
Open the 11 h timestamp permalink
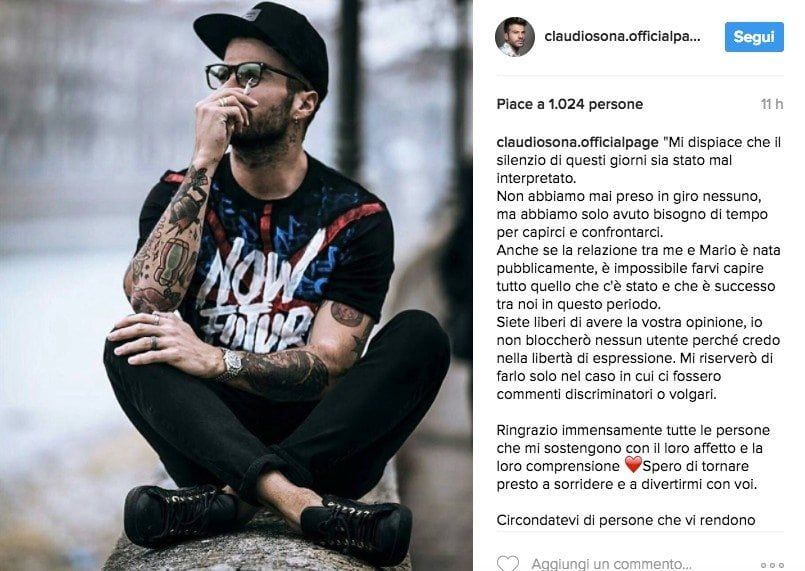tap(772, 104)
